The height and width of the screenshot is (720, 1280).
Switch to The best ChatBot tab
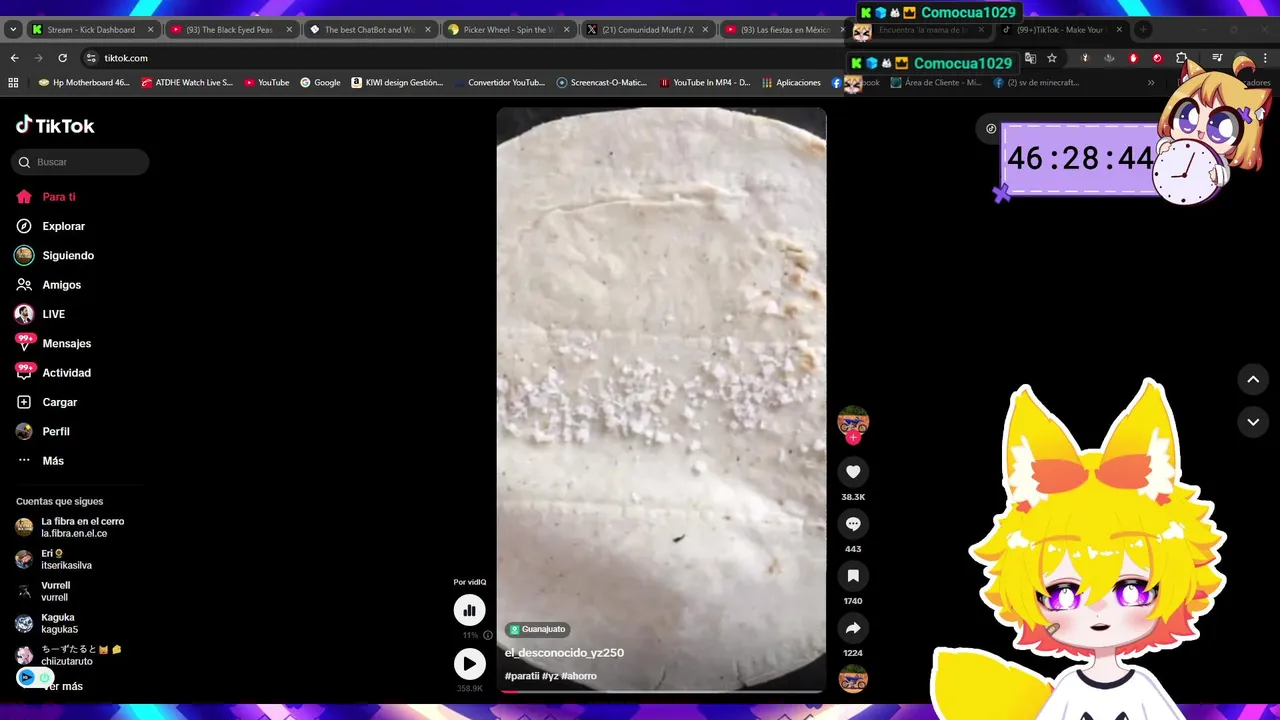coord(369,30)
